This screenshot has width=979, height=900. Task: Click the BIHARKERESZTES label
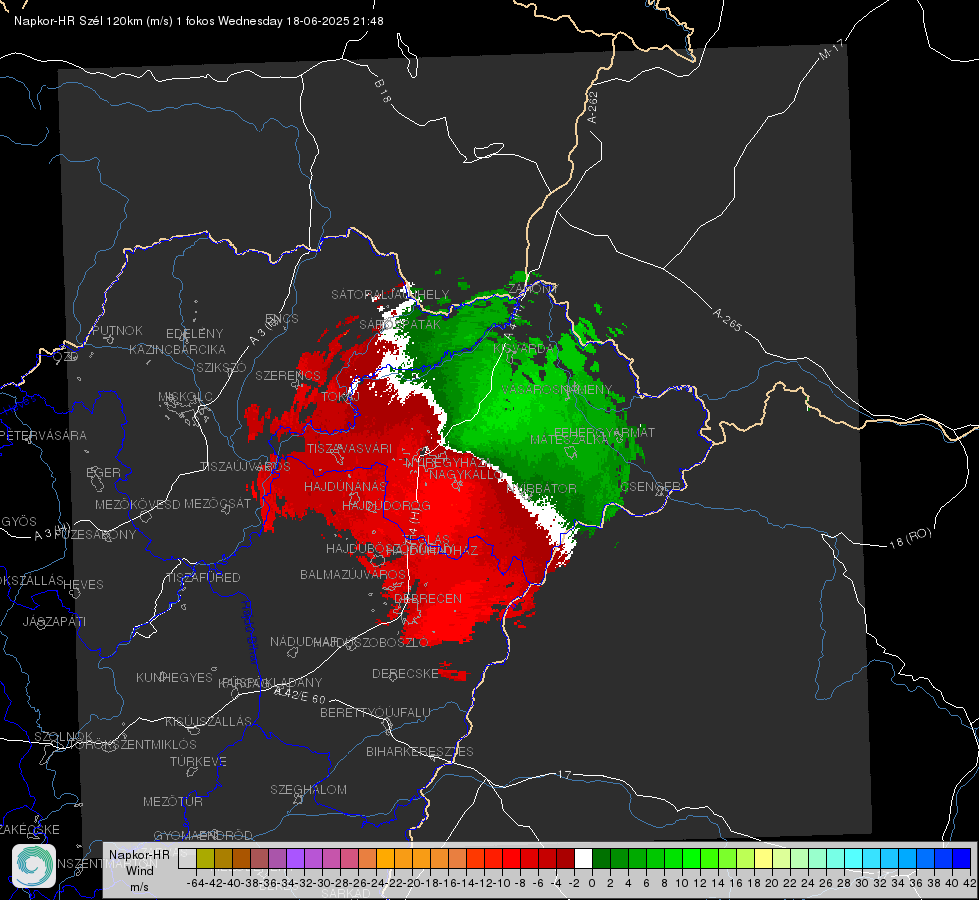click(420, 751)
